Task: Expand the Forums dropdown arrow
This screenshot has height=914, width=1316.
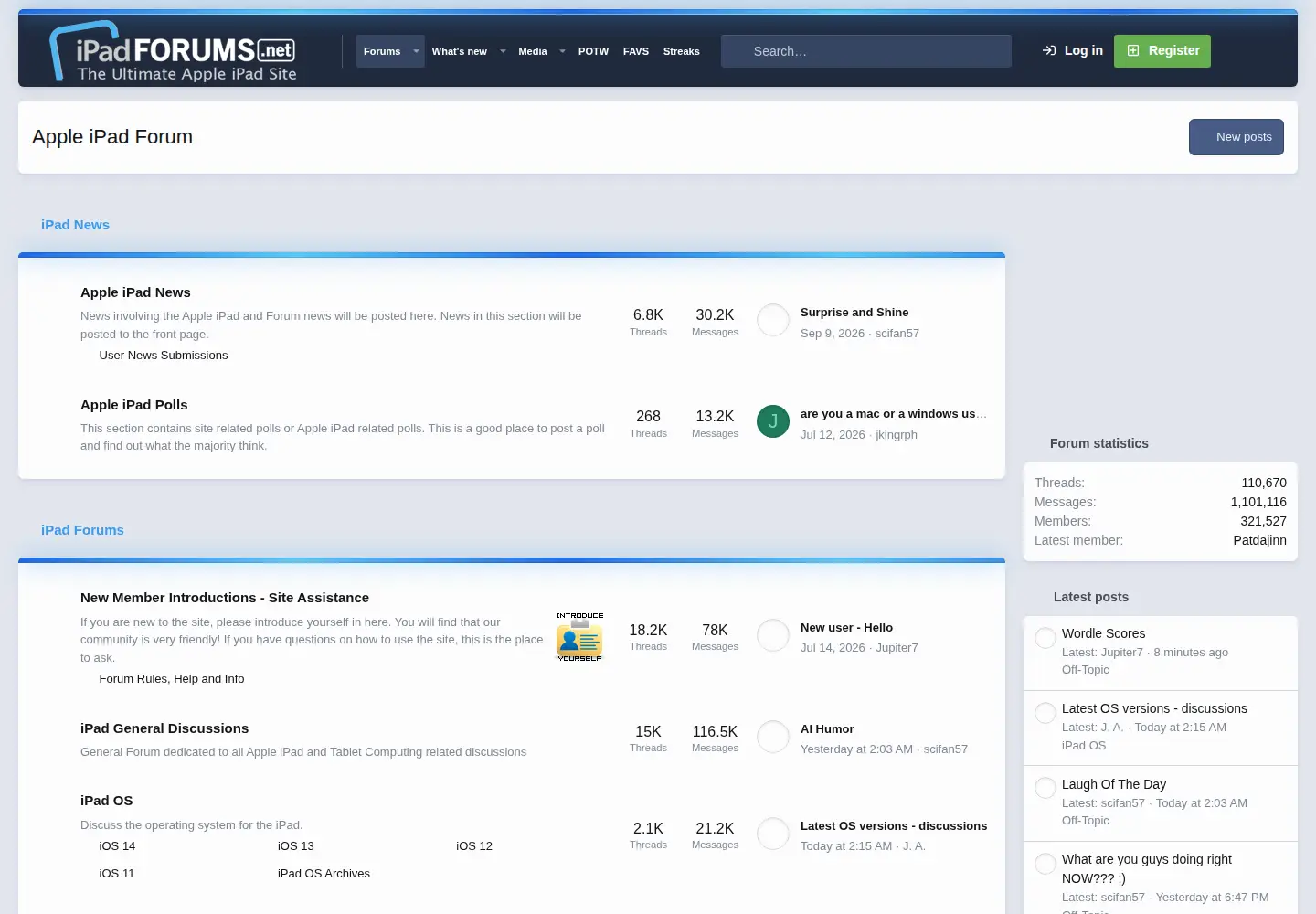Action: coord(416,51)
